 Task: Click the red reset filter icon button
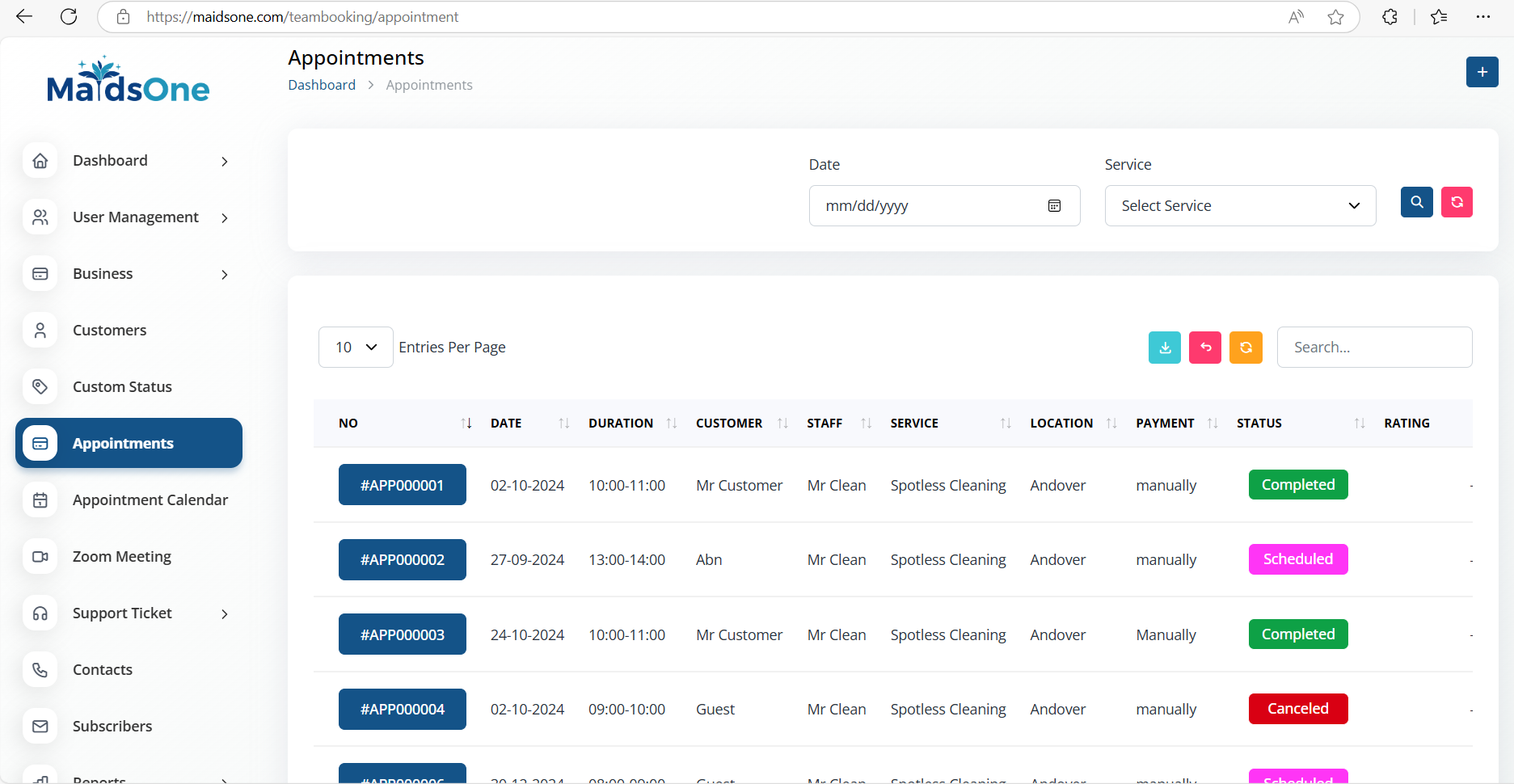[x=1457, y=202]
